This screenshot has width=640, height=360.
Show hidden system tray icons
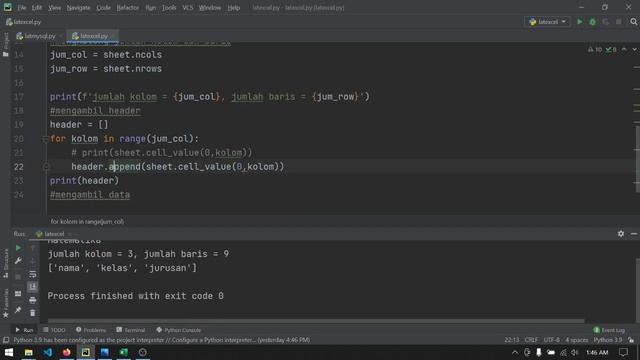tap(515, 352)
